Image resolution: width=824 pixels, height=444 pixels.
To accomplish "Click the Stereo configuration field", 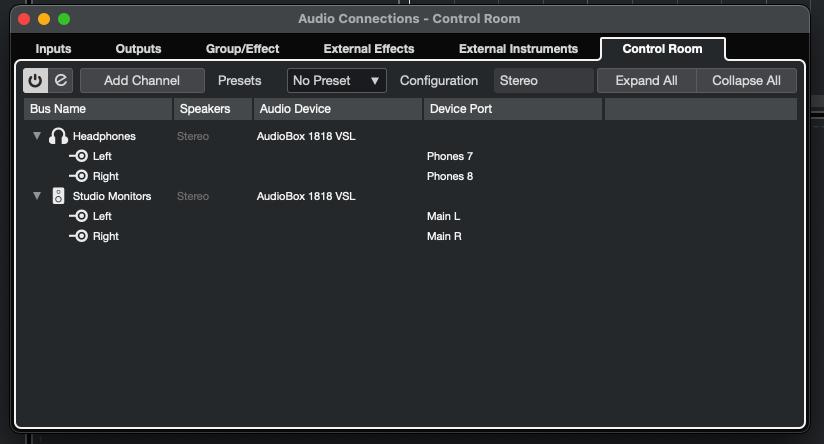I will [543, 81].
